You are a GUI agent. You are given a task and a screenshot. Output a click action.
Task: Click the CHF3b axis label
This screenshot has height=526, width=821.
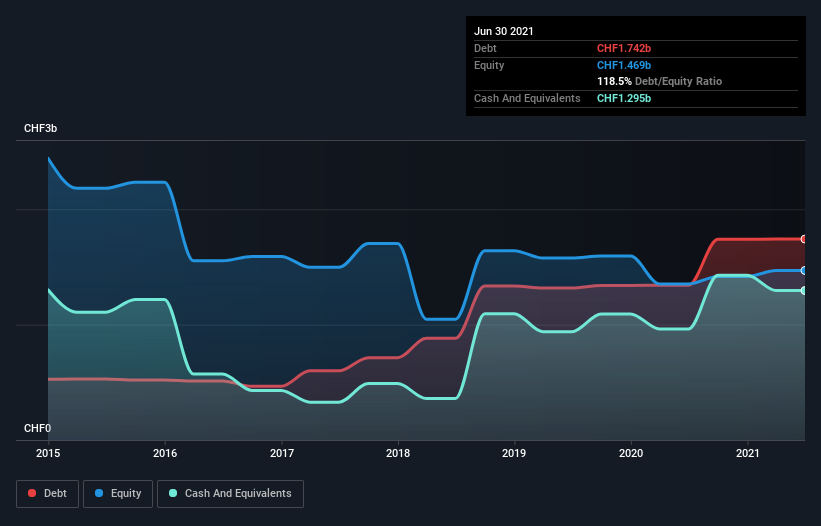point(40,129)
